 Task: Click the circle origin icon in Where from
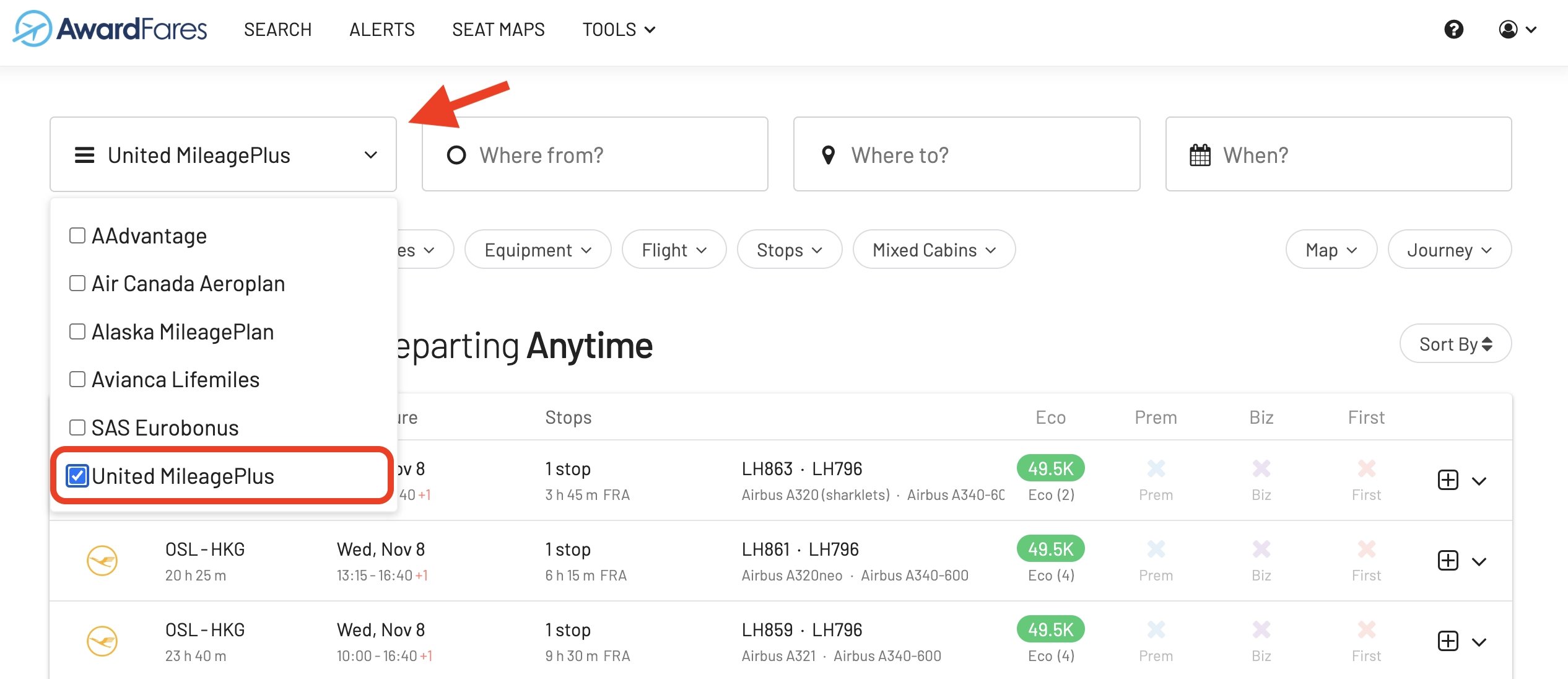point(456,155)
